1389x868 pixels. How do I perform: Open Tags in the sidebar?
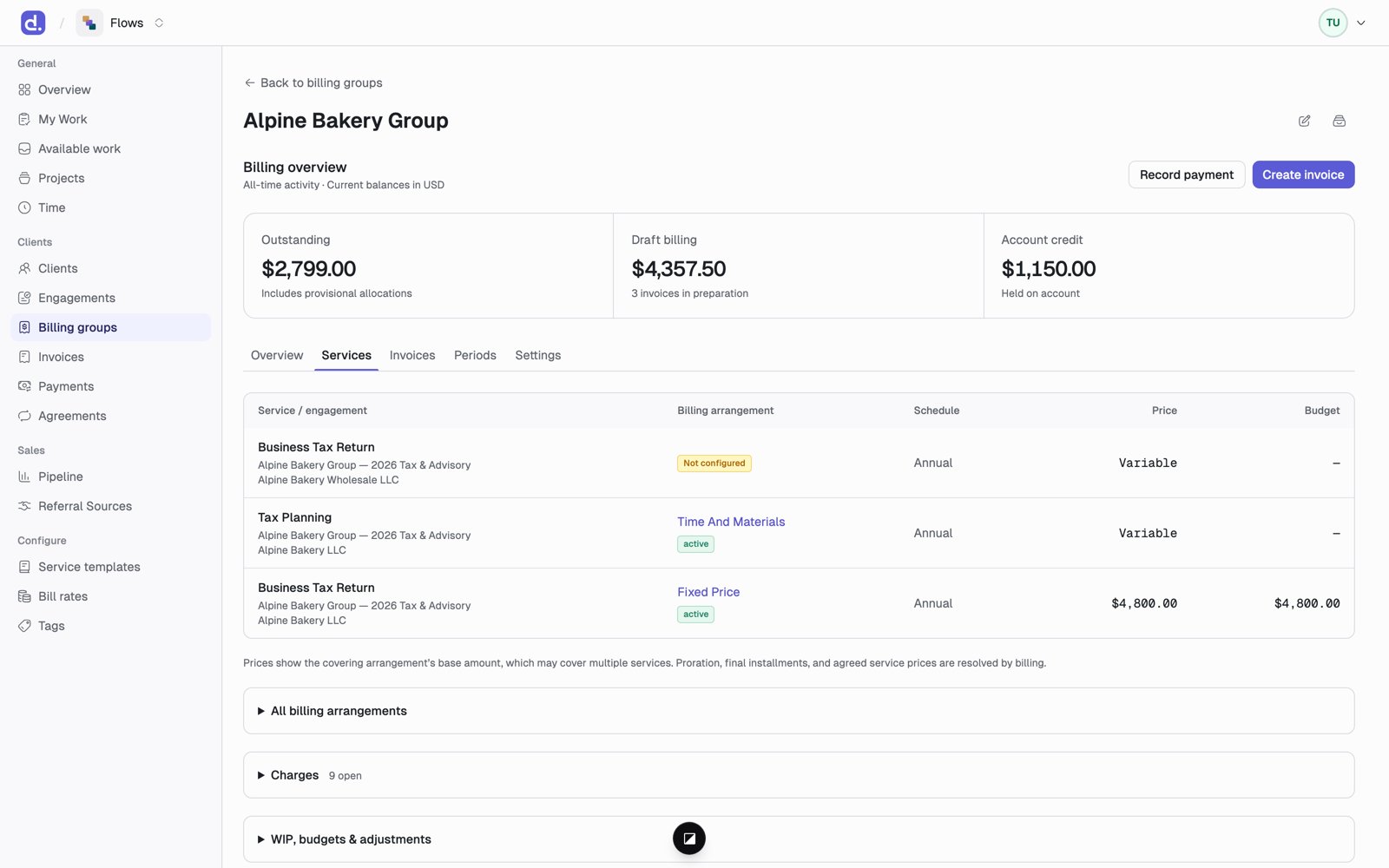(110, 626)
